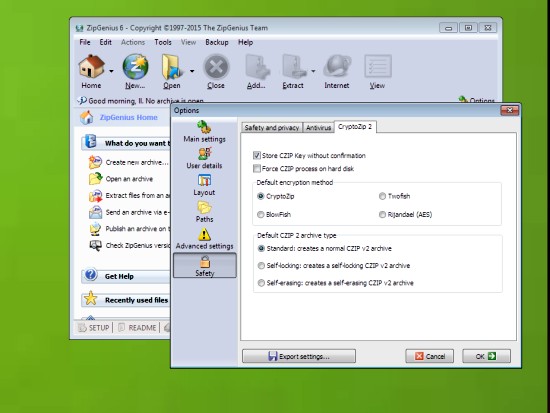550x413 pixels.
Task: Click the Create new archive icon
Action: (x=95, y=162)
